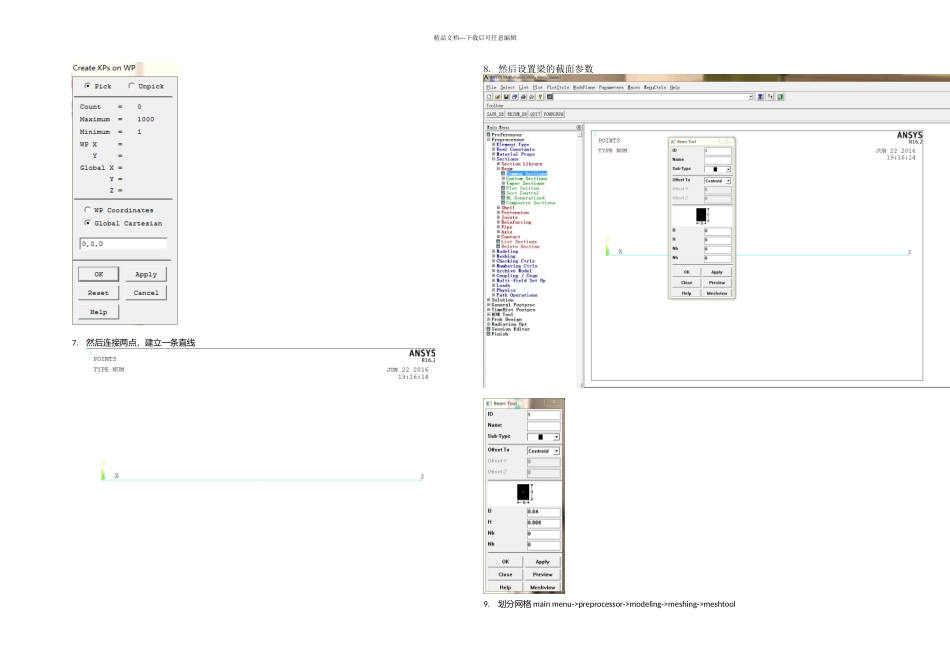Click the Print icon in ANSYS toolbar
950x672 pixels.
point(523,97)
